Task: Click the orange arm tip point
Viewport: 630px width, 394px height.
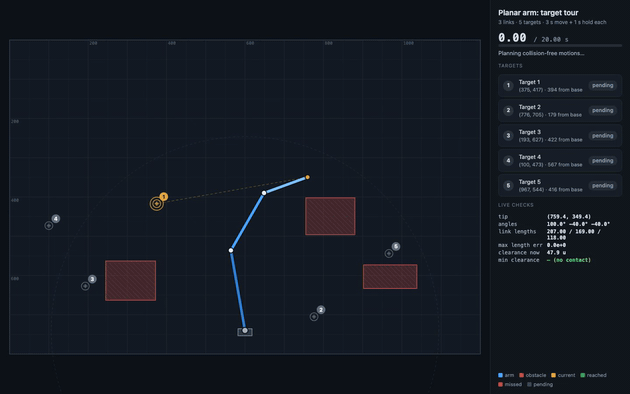Action: tap(307, 177)
